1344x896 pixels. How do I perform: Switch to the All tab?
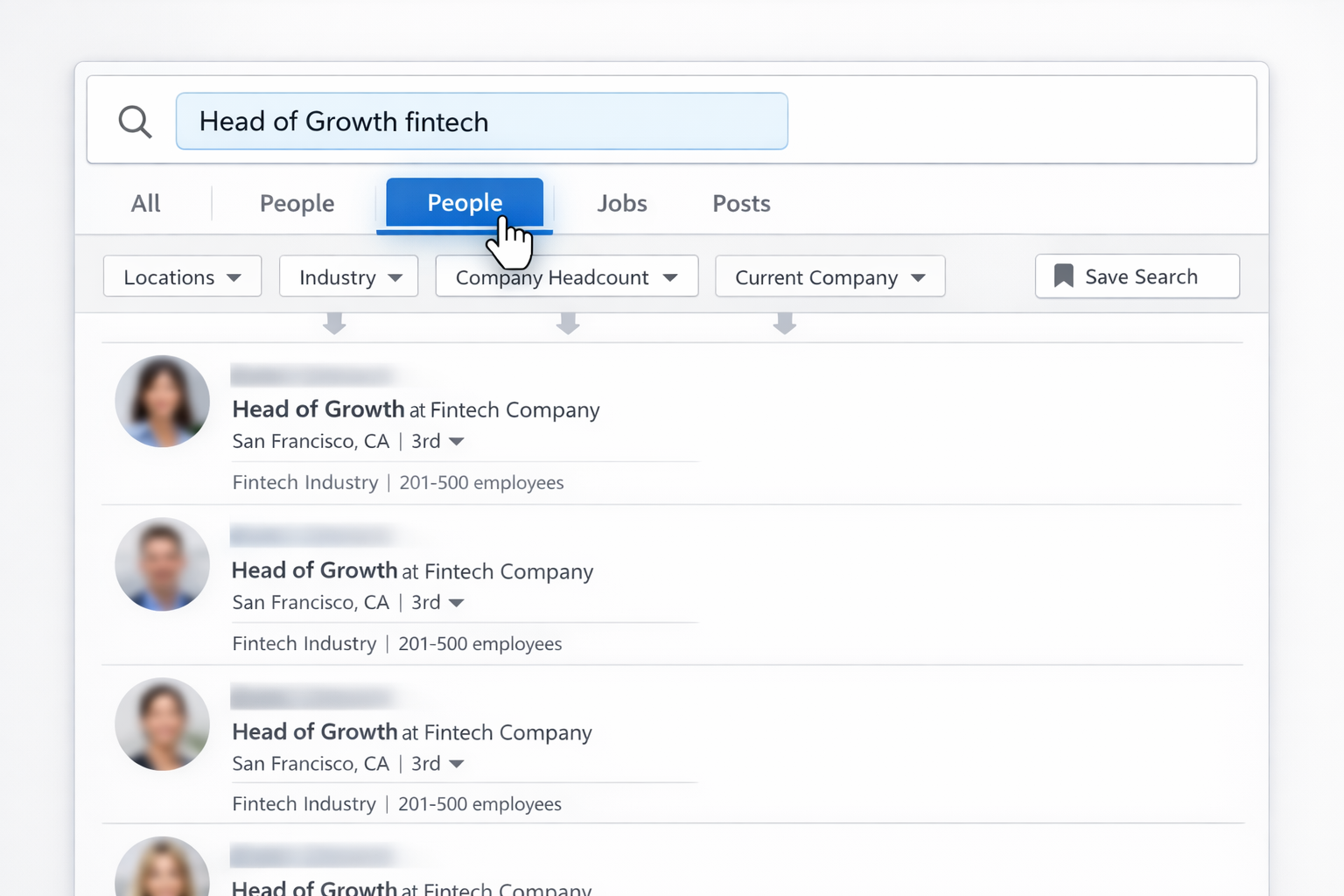coord(145,203)
